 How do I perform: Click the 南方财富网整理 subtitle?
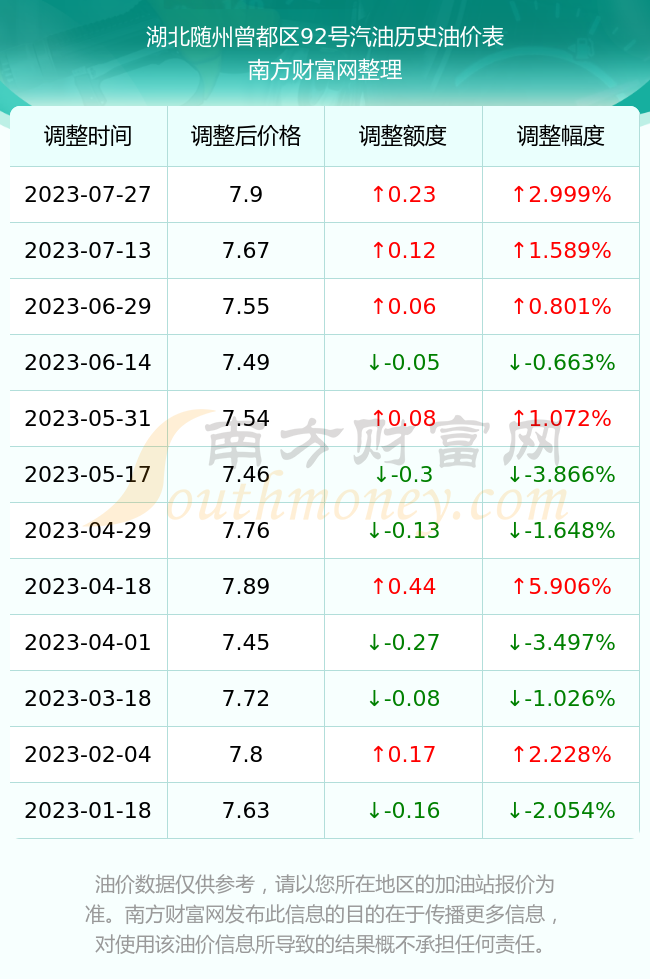coord(325,69)
